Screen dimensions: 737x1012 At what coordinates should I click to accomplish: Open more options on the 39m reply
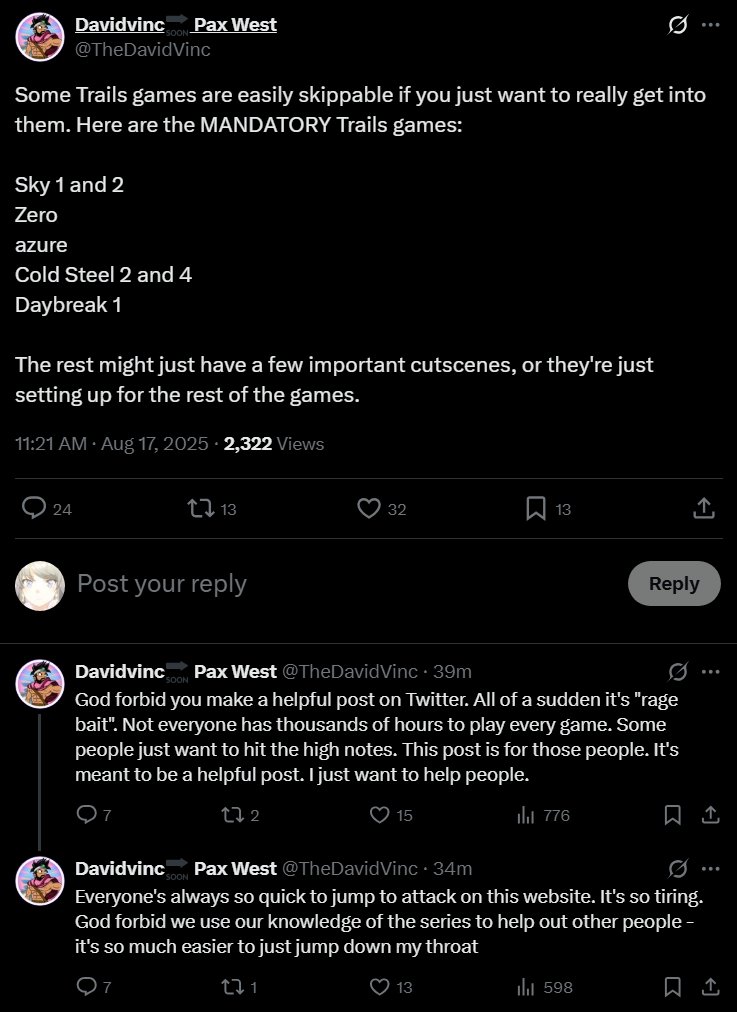click(711, 671)
